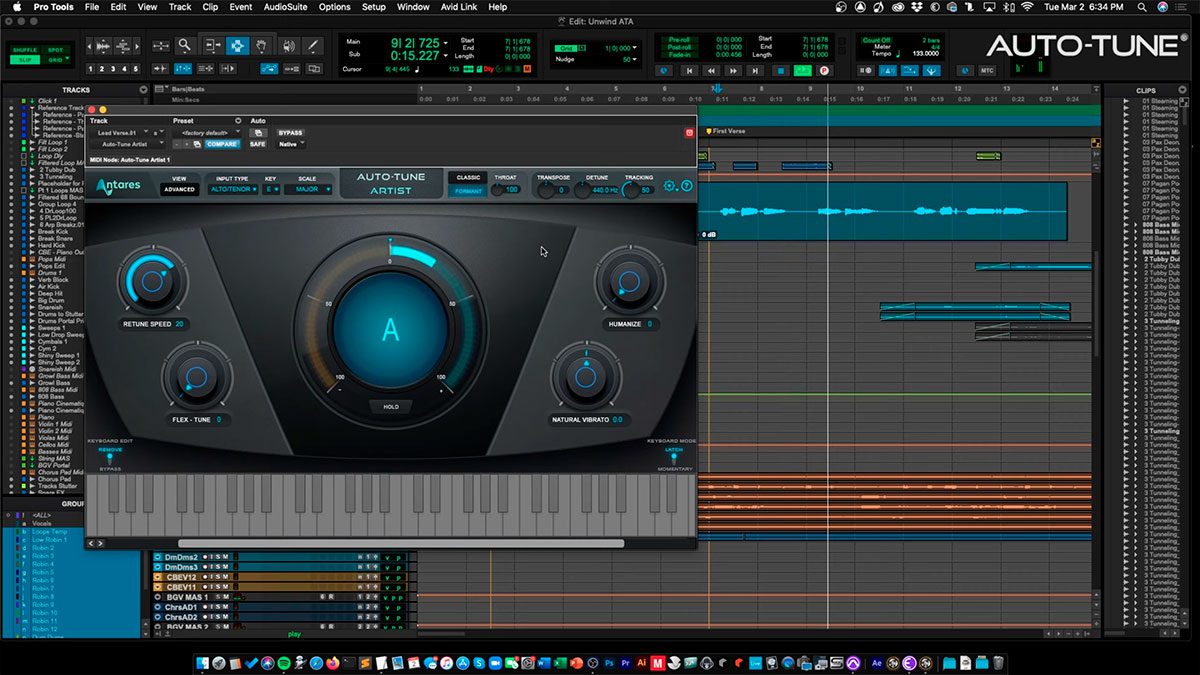This screenshot has width=1200, height=675.
Task: Open the Native plugin format dropdown
Action: [291, 144]
